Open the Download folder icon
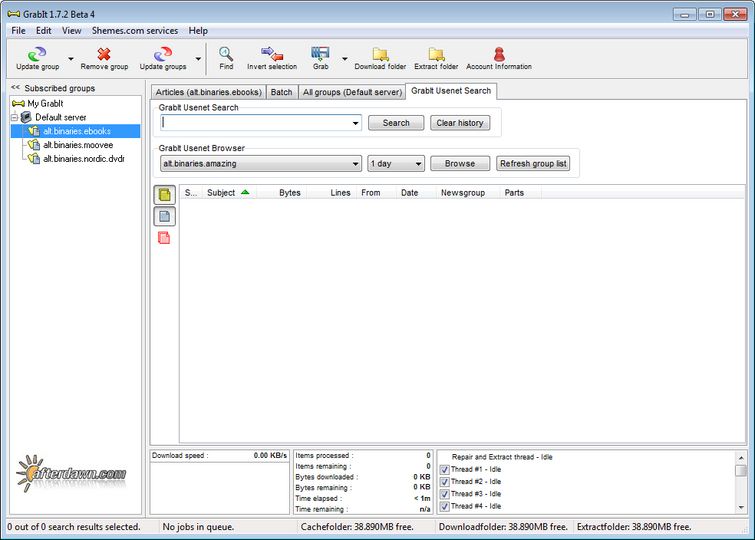The height and width of the screenshot is (540, 755). [x=380, y=53]
